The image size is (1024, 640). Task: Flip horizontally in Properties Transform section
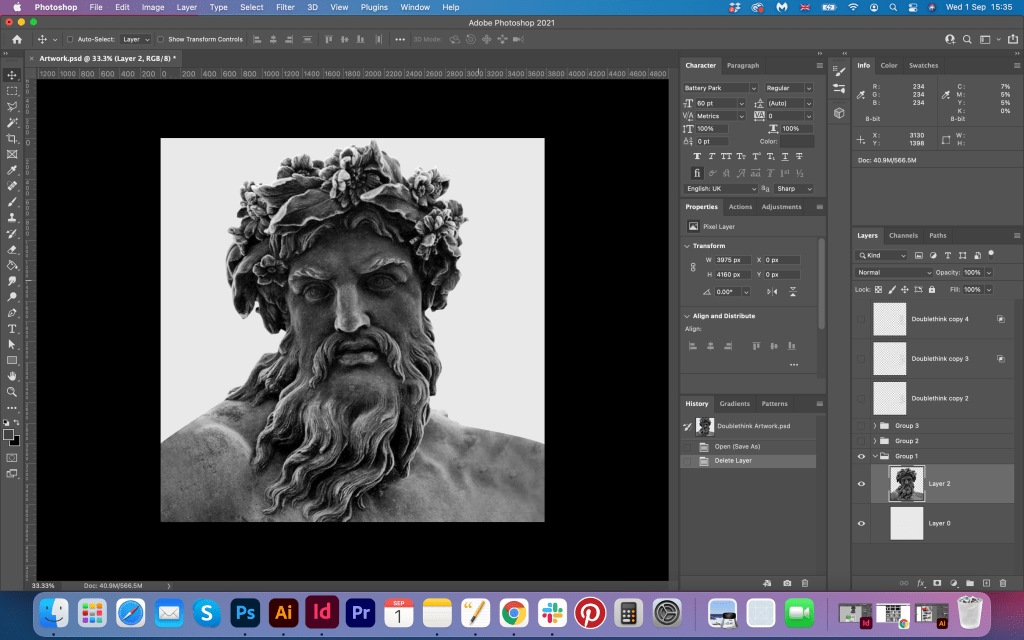pyautogui.click(x=771, y=292)
